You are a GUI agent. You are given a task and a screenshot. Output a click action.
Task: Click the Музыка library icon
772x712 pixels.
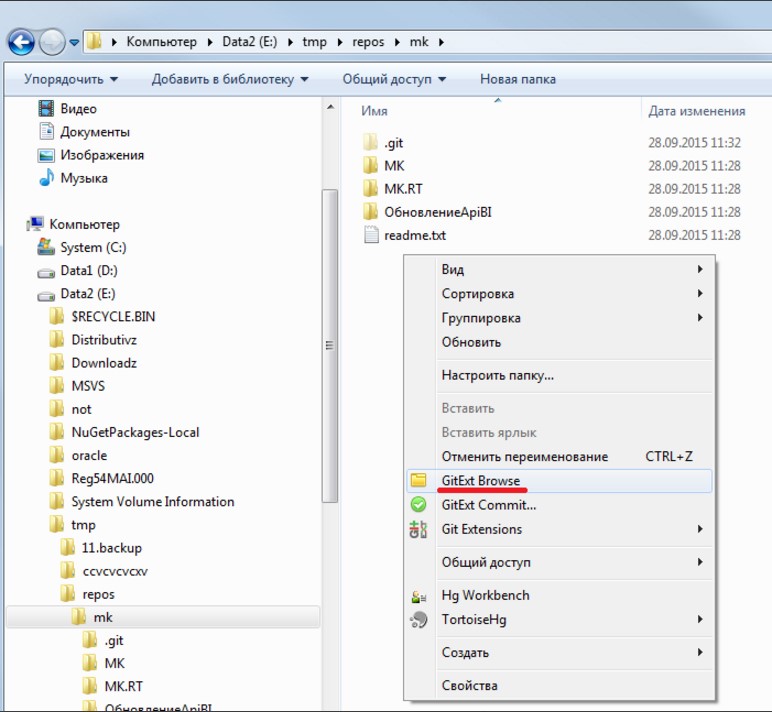coord(46,178)
